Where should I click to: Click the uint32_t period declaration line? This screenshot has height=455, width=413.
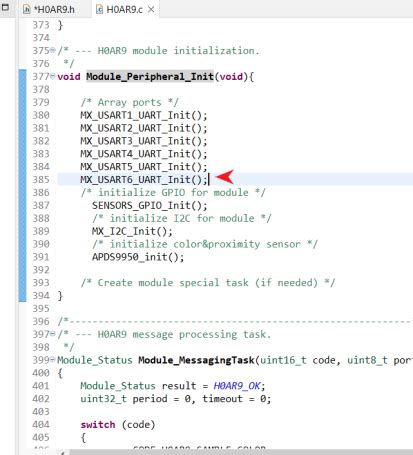176,399
